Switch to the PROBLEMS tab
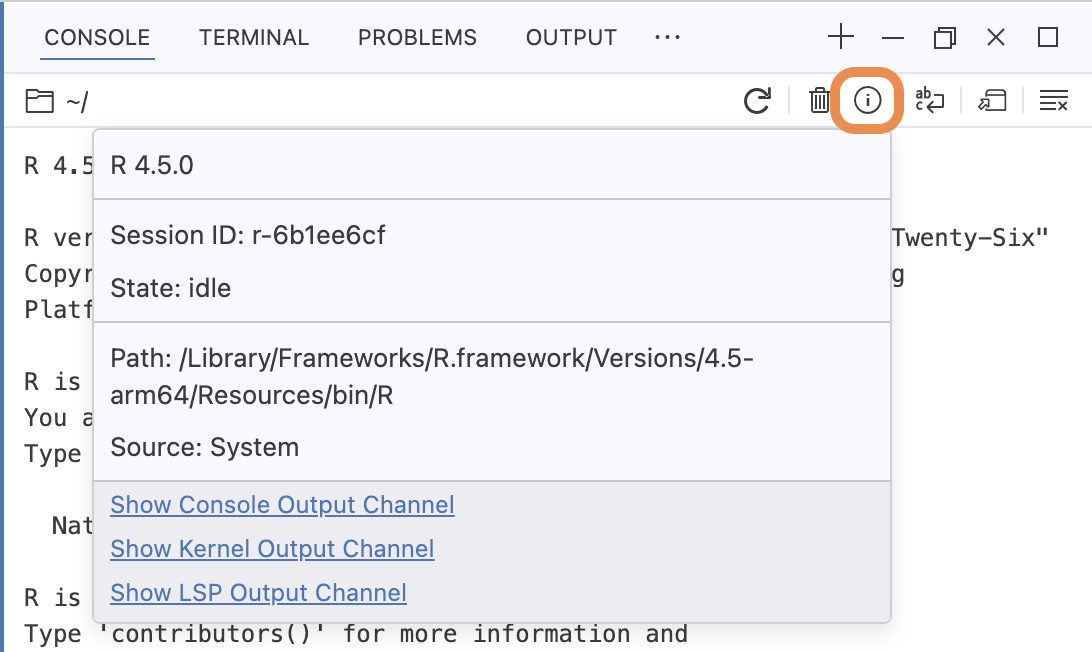The height and width of the screenshot is (652, 1092). tap(417, 38)
